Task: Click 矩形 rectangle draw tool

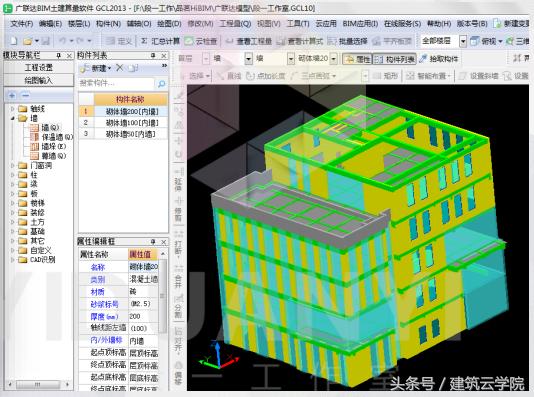Action: [386, 76]
